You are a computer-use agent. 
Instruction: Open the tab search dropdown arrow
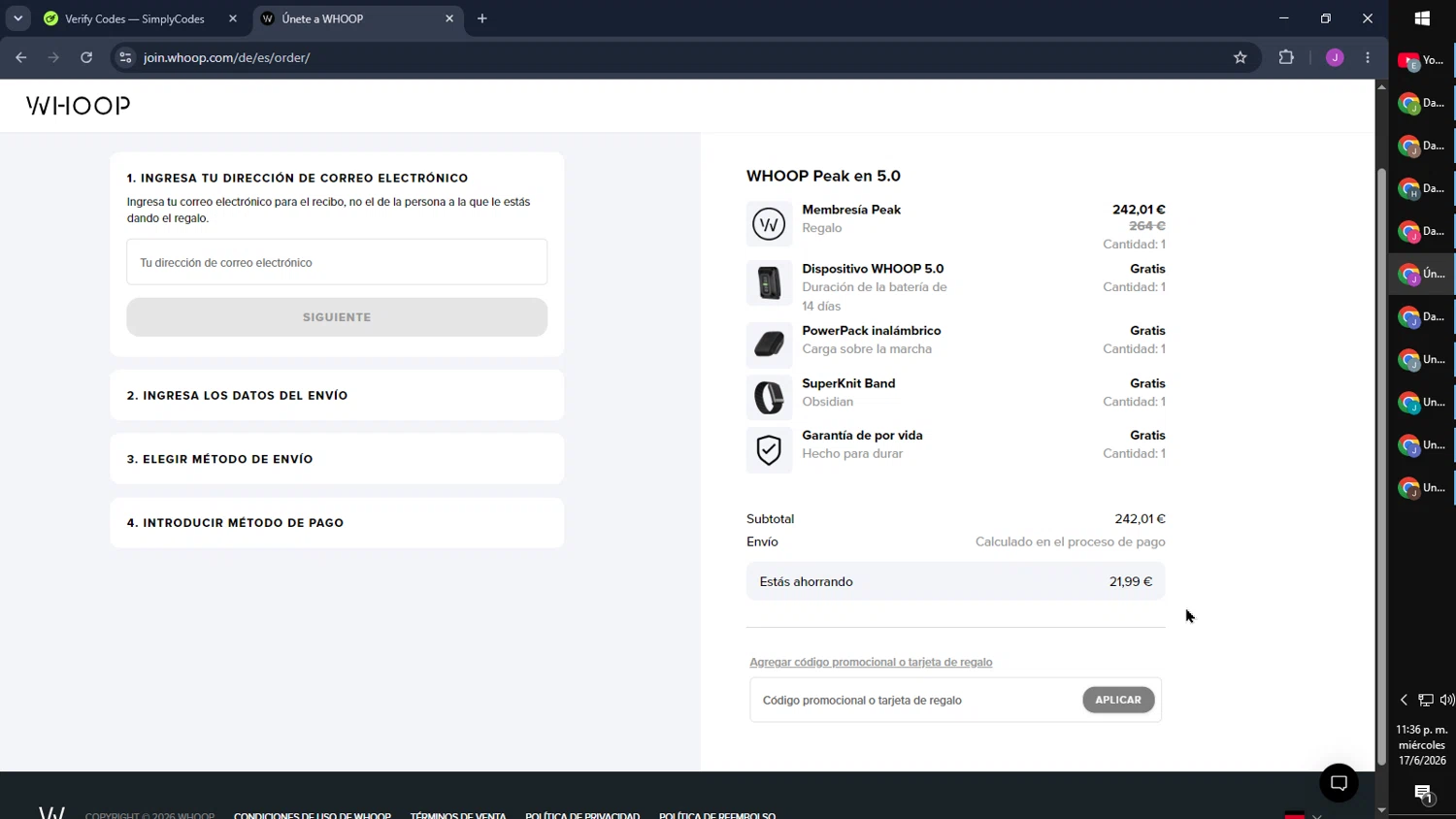coord(17,18)
